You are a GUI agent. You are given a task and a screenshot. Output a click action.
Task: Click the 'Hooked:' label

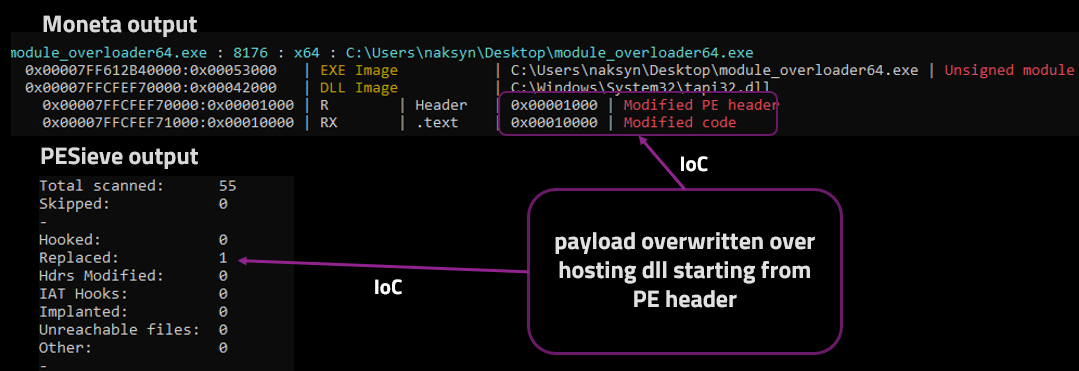coord(70,240)
